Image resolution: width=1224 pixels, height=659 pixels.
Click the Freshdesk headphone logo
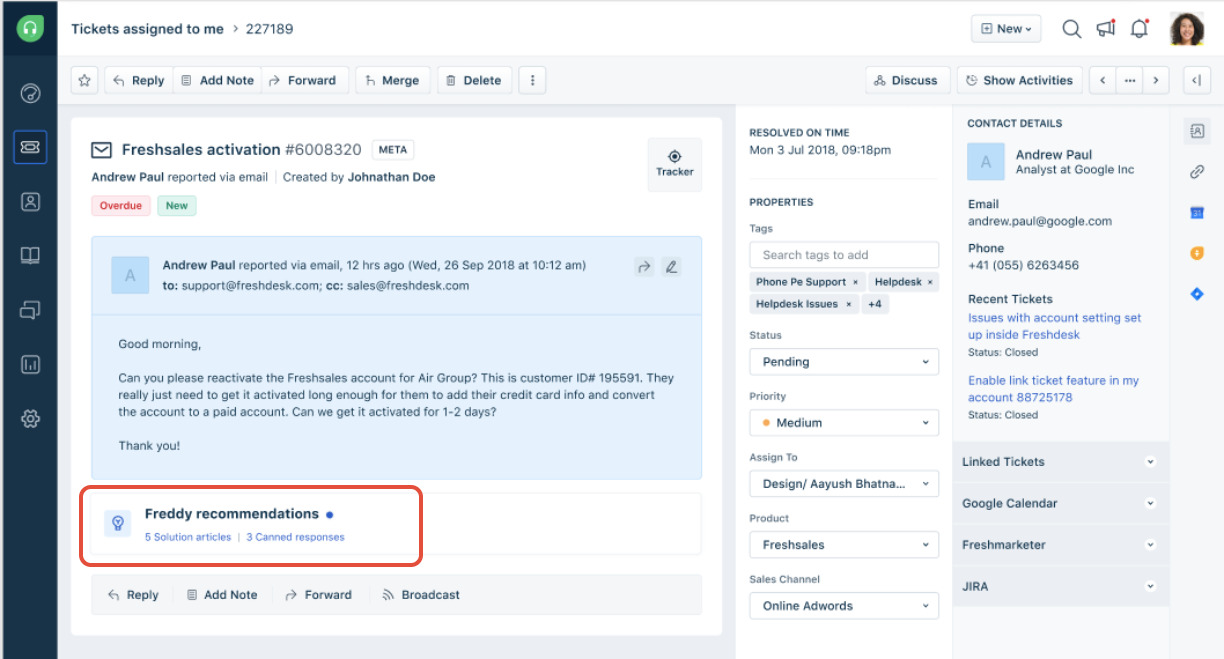click(x=30, y=28)
